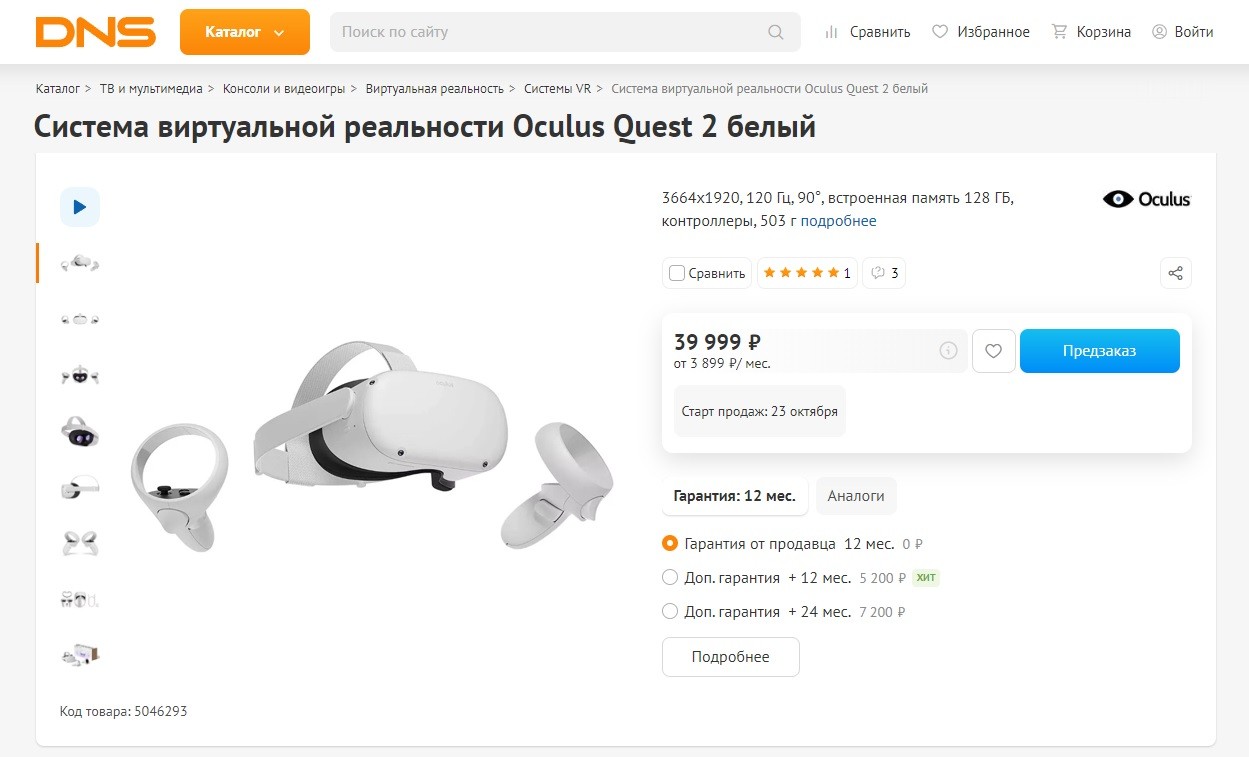Add product to favorites with heart button
The width and height of the screenshot is (1249, 757).
tap(993, 351)
